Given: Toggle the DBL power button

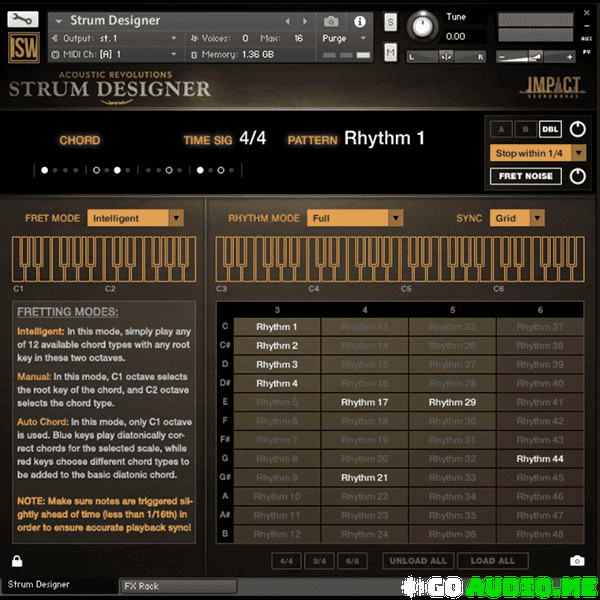Looking at the screenshot, I should pos(577,129).
